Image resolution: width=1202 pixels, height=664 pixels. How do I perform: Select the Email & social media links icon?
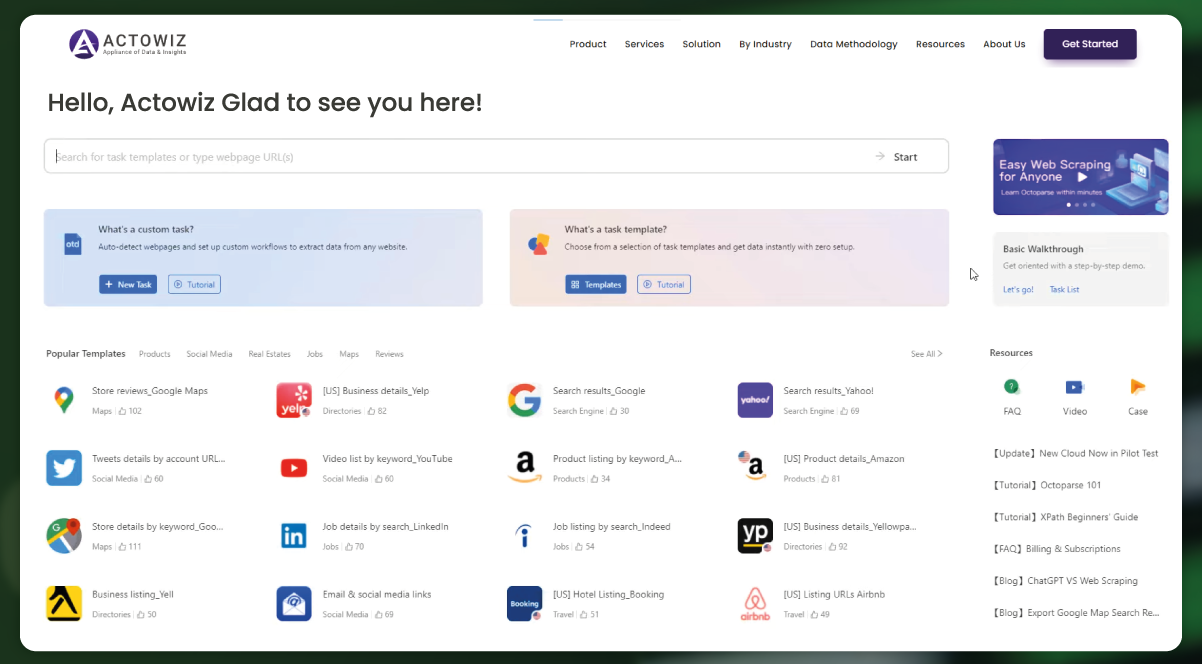pyautogui.click(x=294, y=603)
